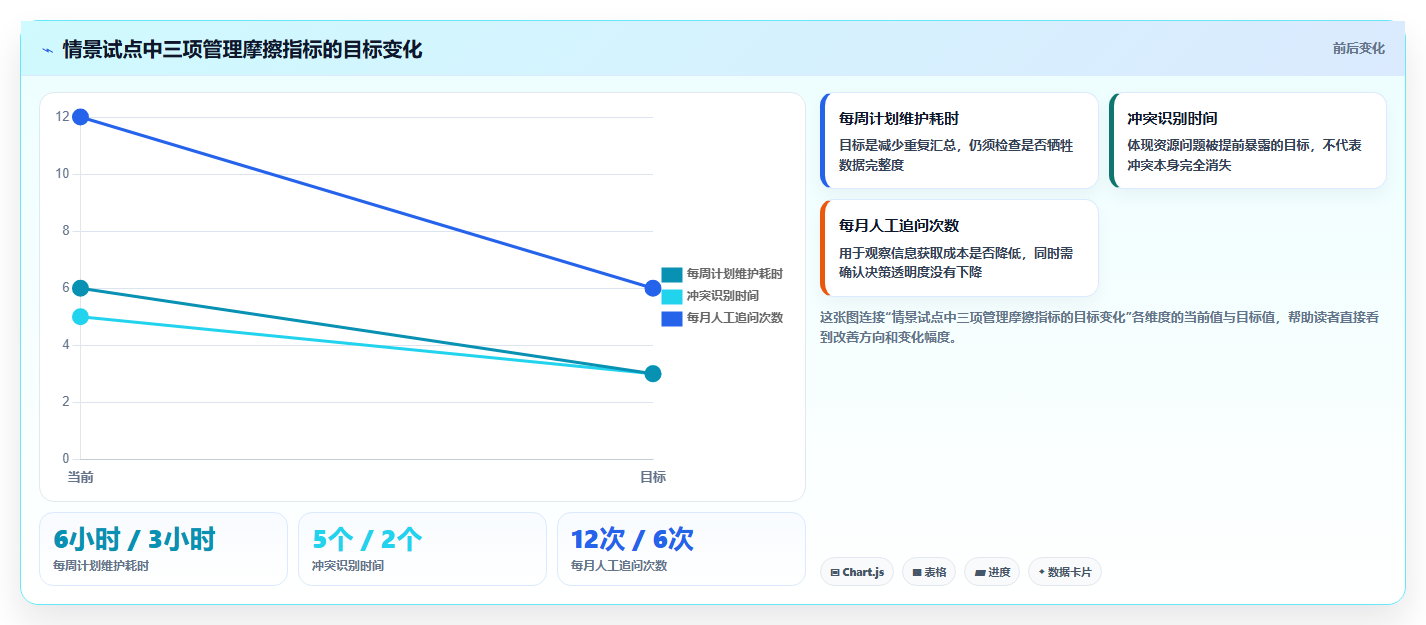The width and height of the screenshot is (1426, 625).
Task: Click the description starting 体现资源问题被提前暴露
Action: [x=1244, y=155]
